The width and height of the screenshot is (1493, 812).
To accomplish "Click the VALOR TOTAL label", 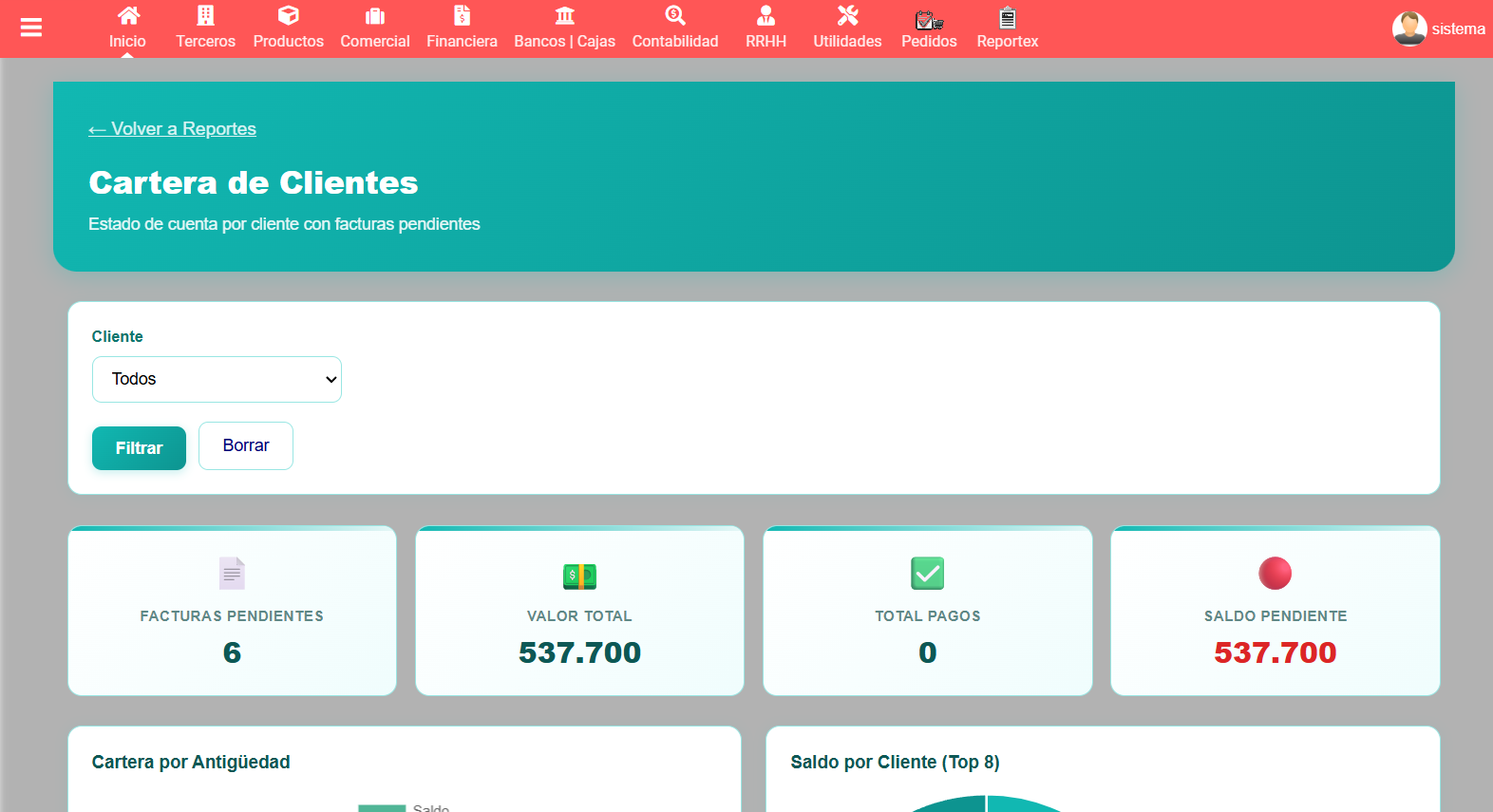I will point(579,616).
